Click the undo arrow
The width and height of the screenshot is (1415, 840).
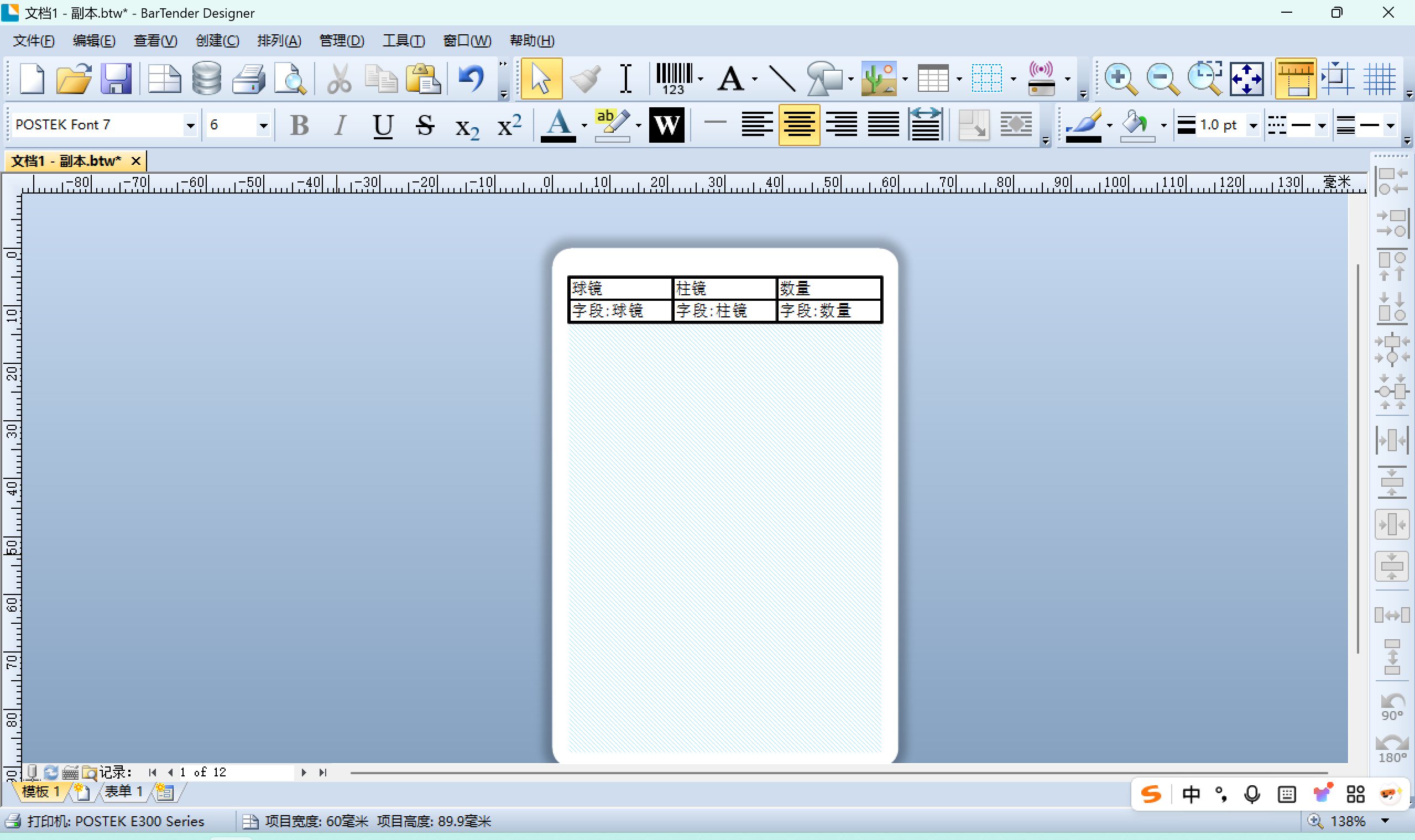(471, 78)
